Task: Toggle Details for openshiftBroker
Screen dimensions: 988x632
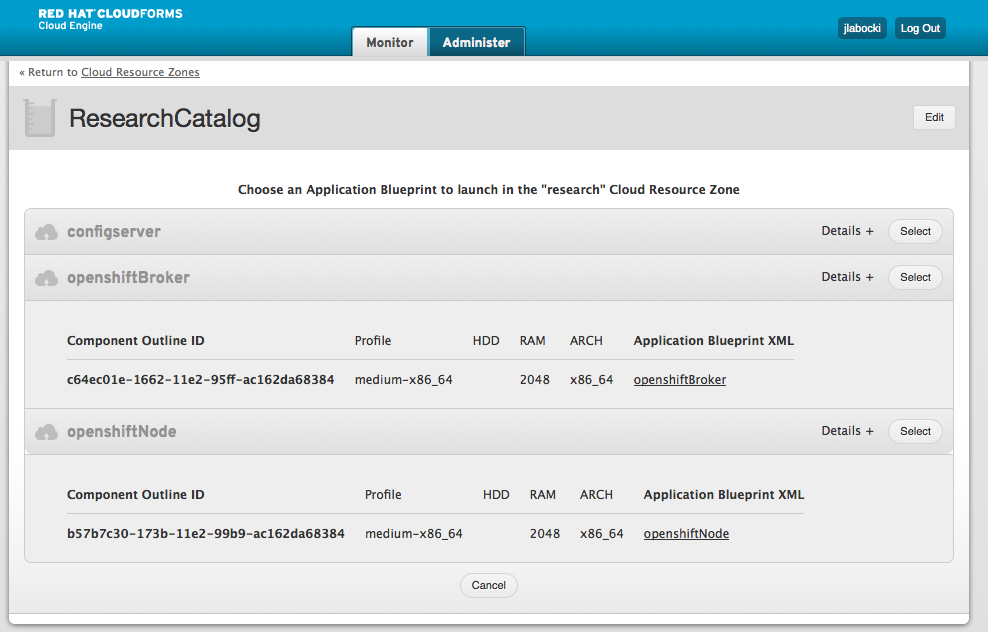Action: 847,277
